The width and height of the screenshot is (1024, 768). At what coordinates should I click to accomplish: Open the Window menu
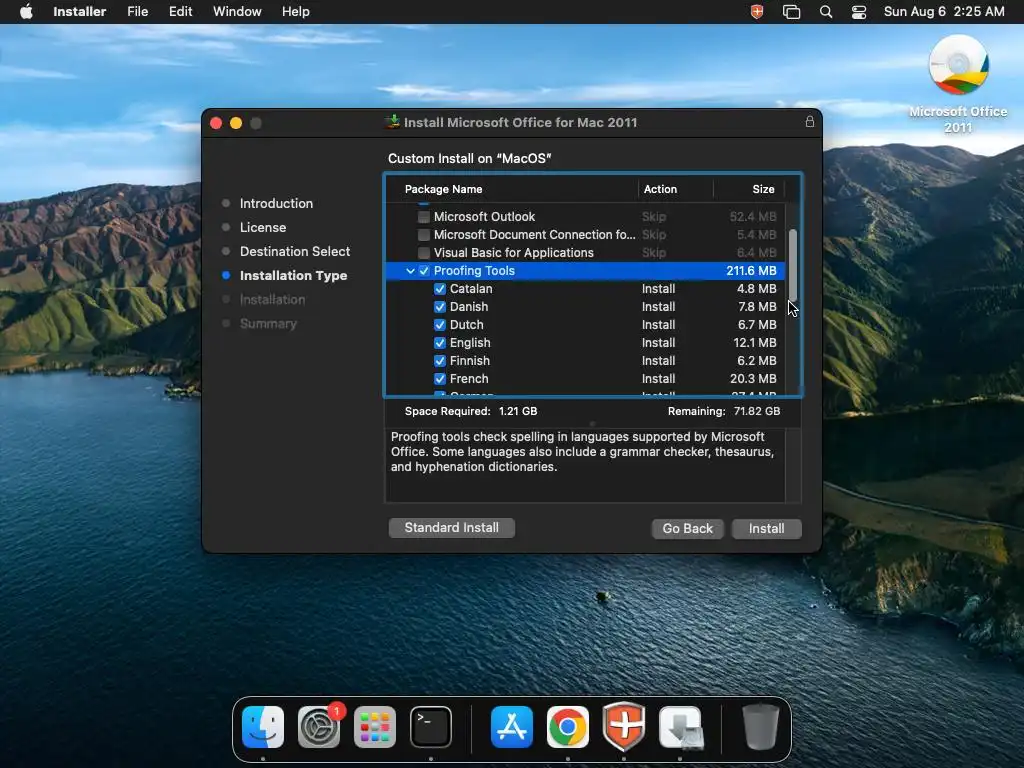(237, 12)
